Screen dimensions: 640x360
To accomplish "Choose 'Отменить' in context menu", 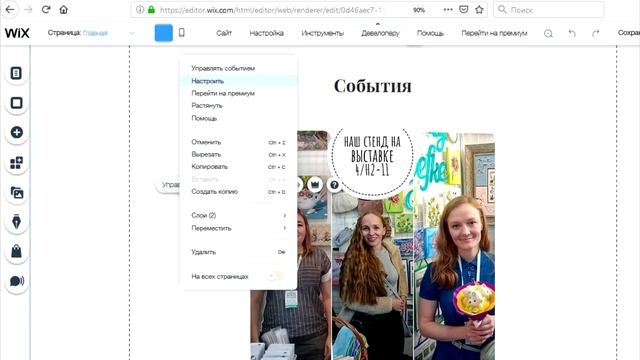I will (238, 142).
